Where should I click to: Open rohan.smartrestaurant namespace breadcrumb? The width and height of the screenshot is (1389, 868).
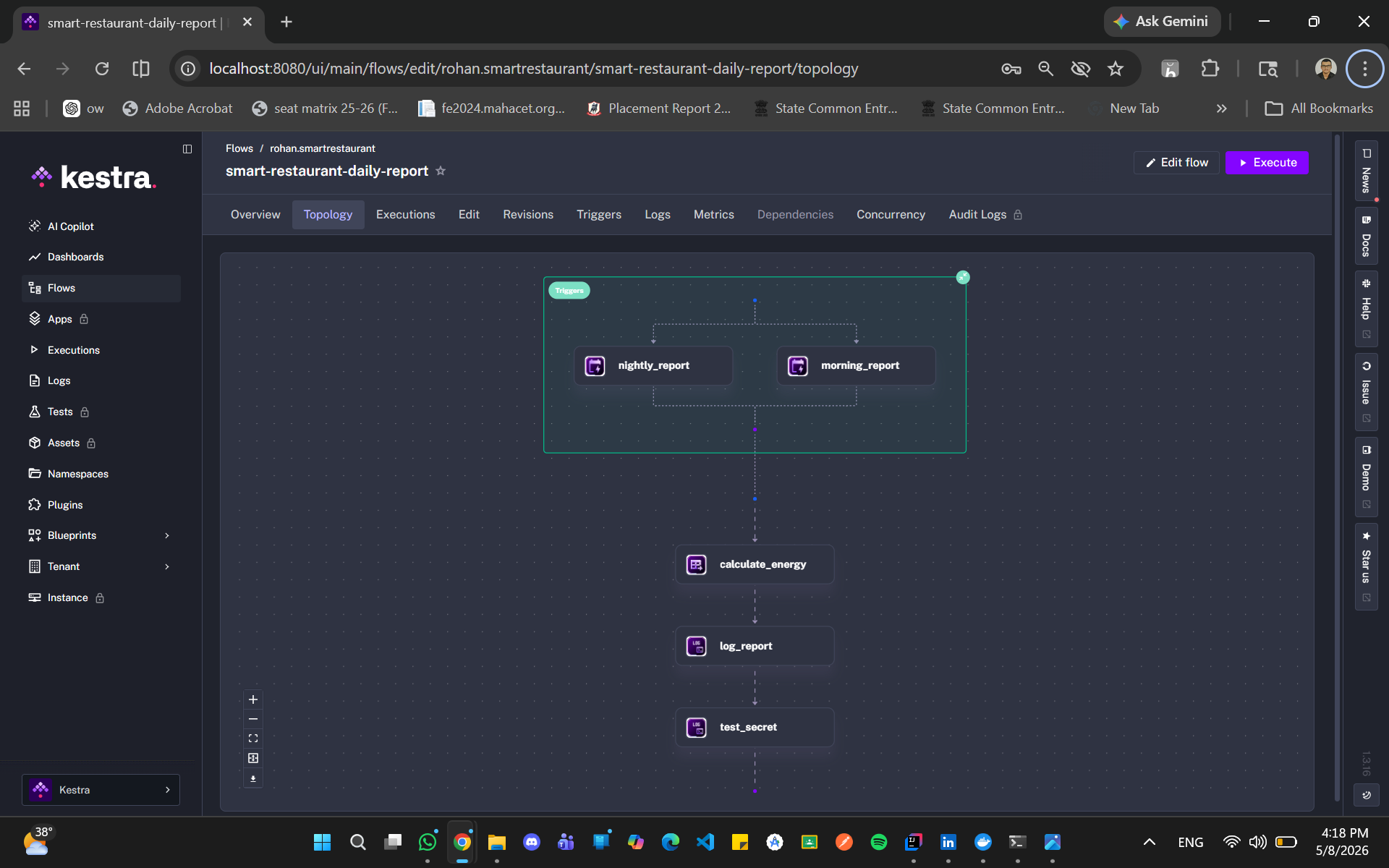pyautogui.click(x=323, y=148)
